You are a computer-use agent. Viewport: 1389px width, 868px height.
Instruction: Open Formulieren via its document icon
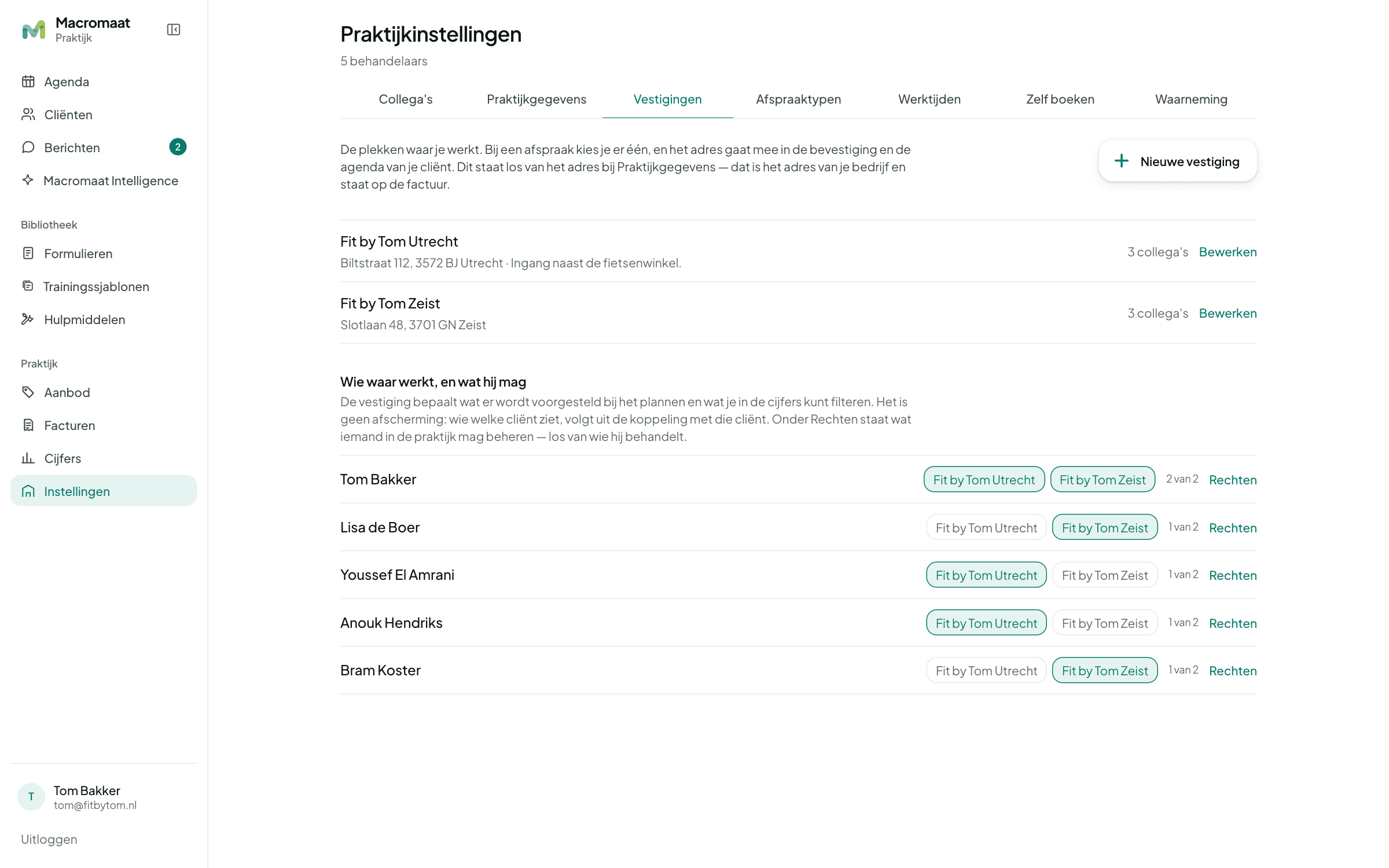(28, 253)
